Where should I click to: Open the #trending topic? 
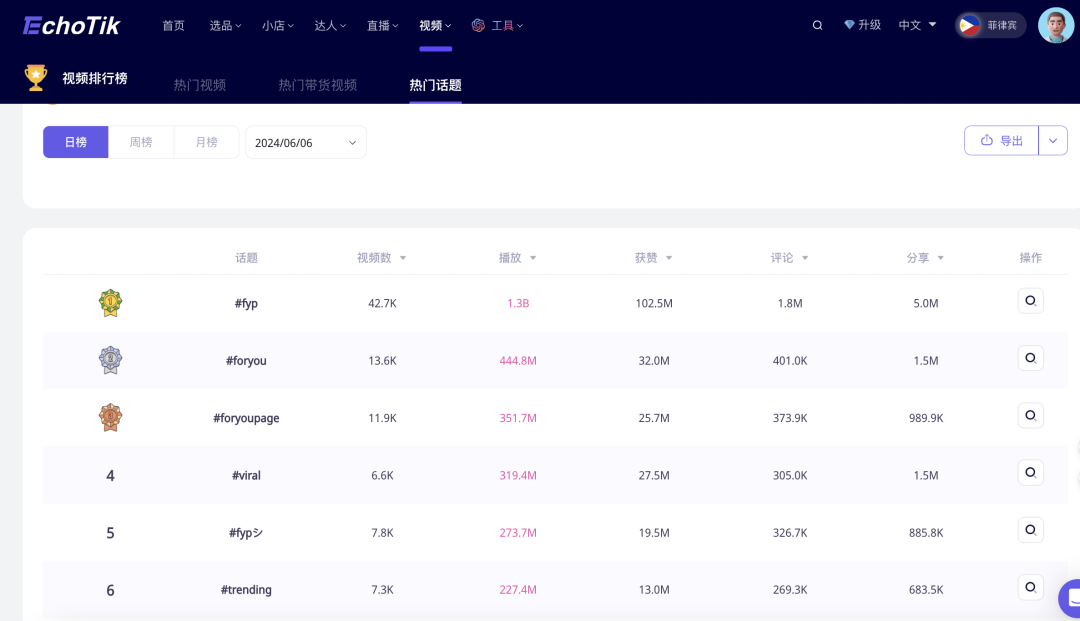tap(246, 589)
